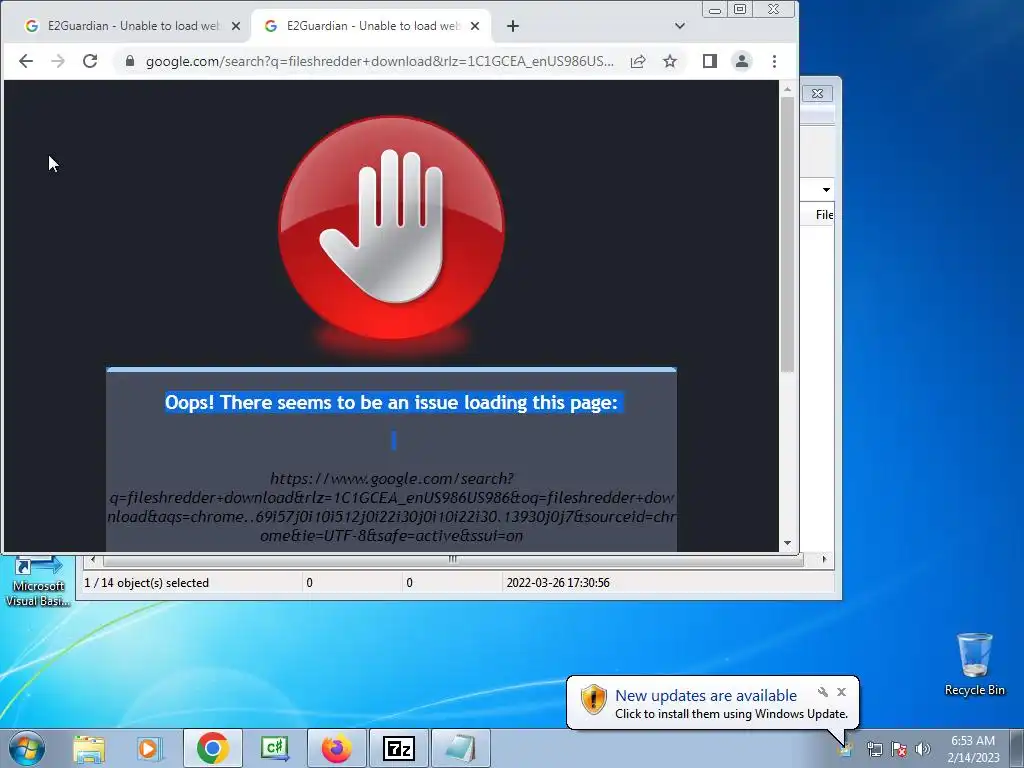Viewport: 1024px width, 768px height.
Task: Close the background window
Action: 817,93
